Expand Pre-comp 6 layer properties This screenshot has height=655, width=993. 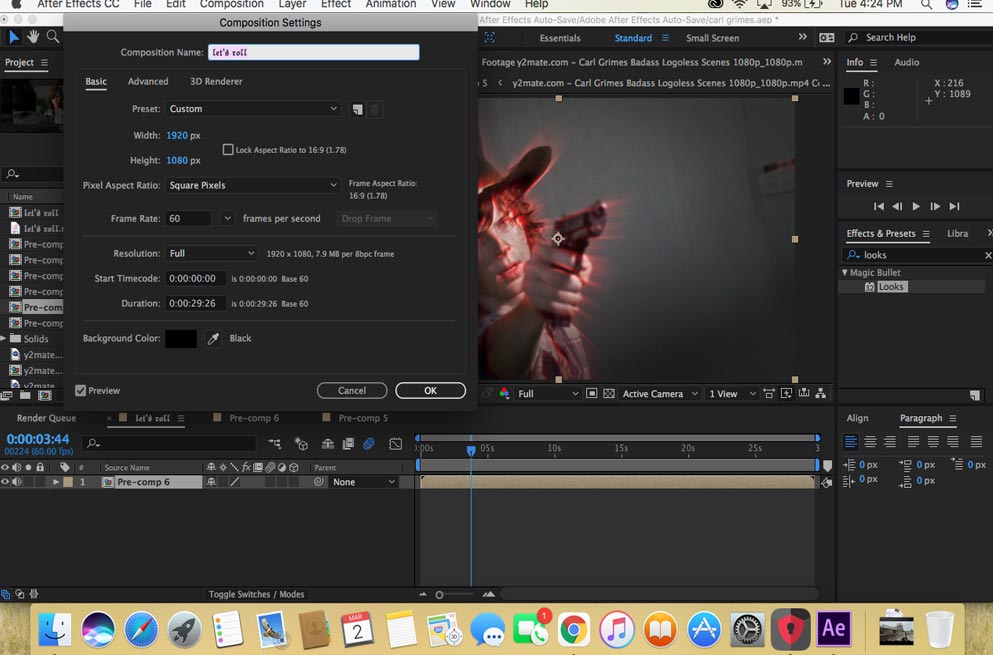(x=56, y=482)
